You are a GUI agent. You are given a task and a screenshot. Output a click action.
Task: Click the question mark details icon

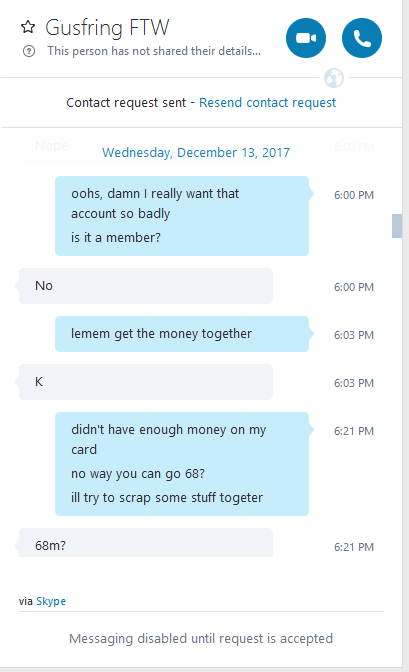point(29,51)
